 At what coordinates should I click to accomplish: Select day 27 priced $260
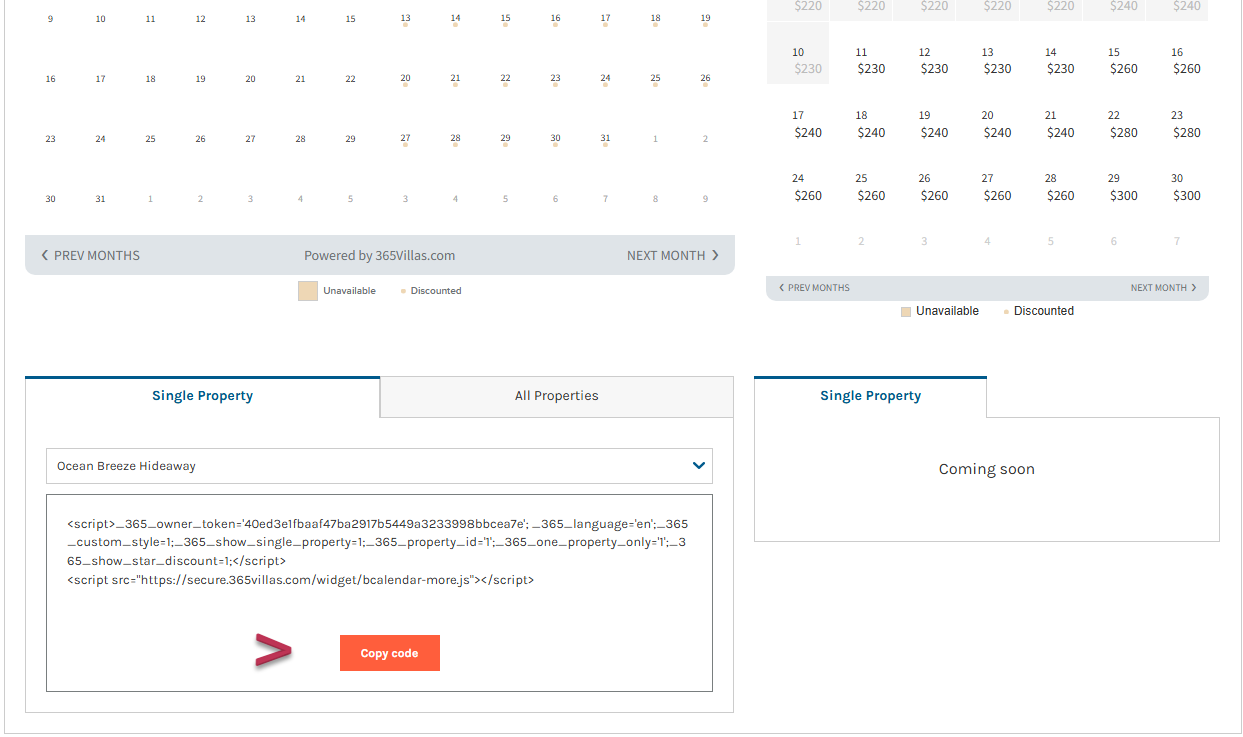[x=997, y=187]
